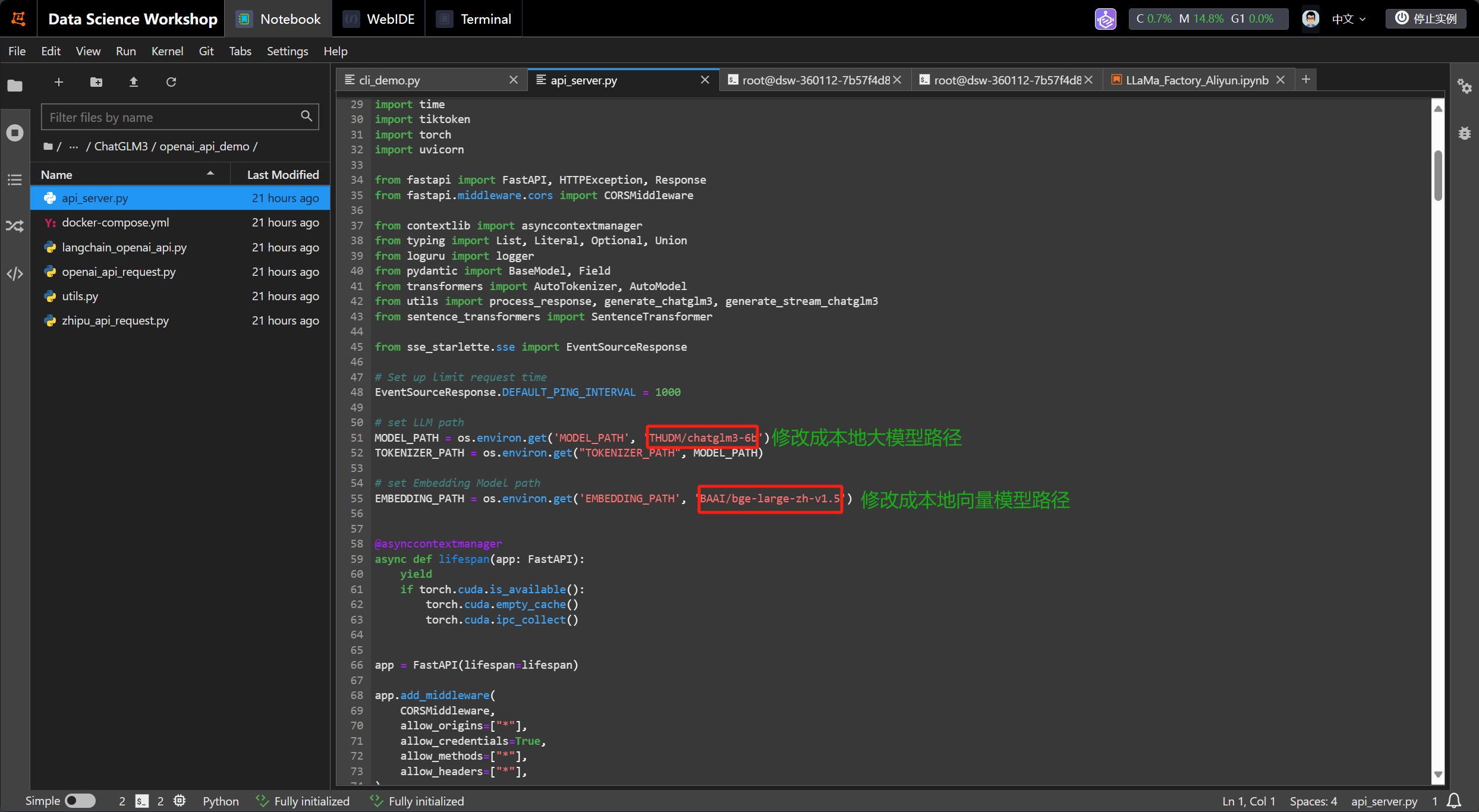The height and width of the screenshot is (812, 1479).
Task: Click the openai_api_demo breadcrumb link
Action: point(204,146)
